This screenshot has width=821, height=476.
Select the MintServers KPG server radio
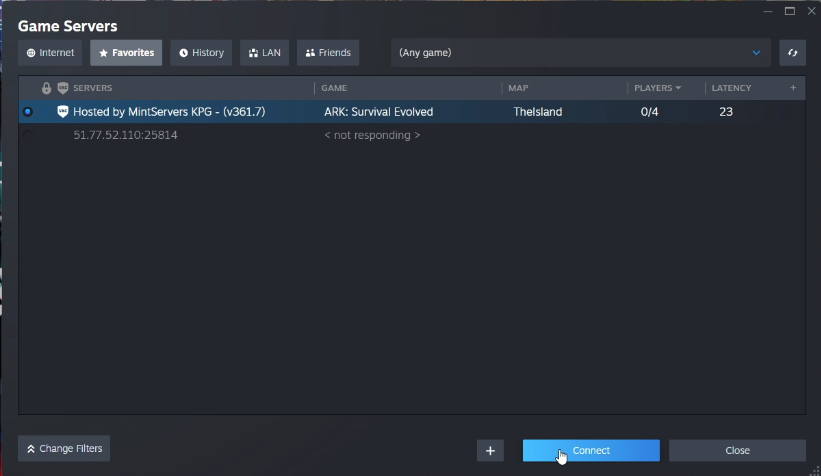point(28,112)
